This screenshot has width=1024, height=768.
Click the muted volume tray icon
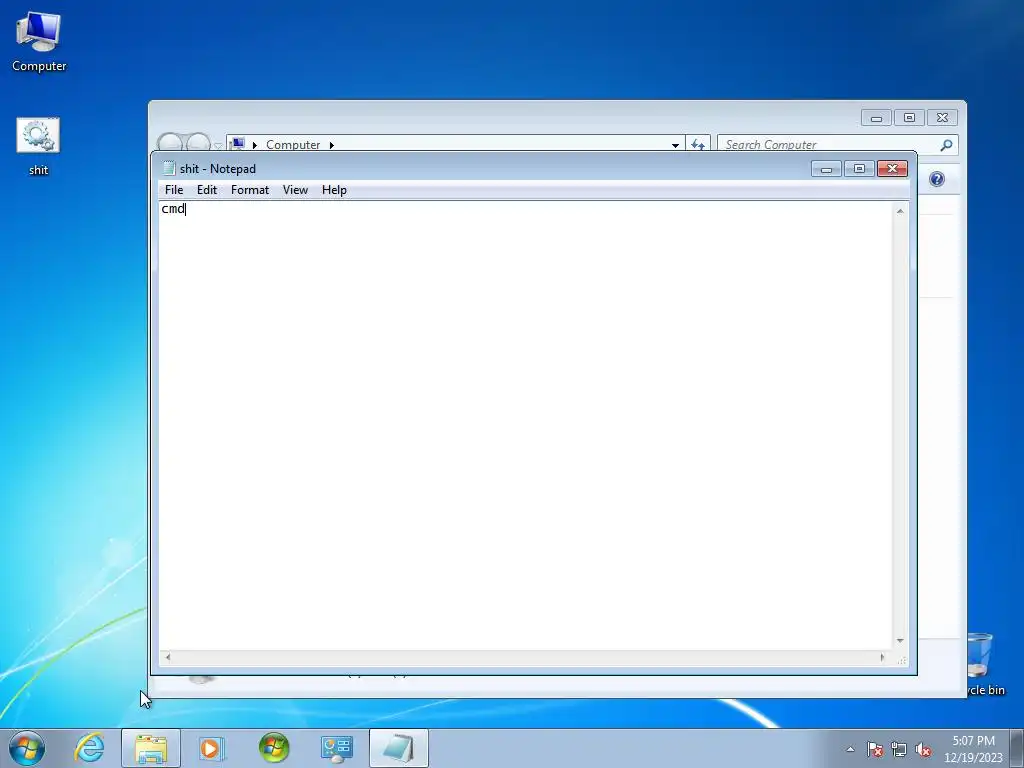pyautogui.click(x=923, y=749)
